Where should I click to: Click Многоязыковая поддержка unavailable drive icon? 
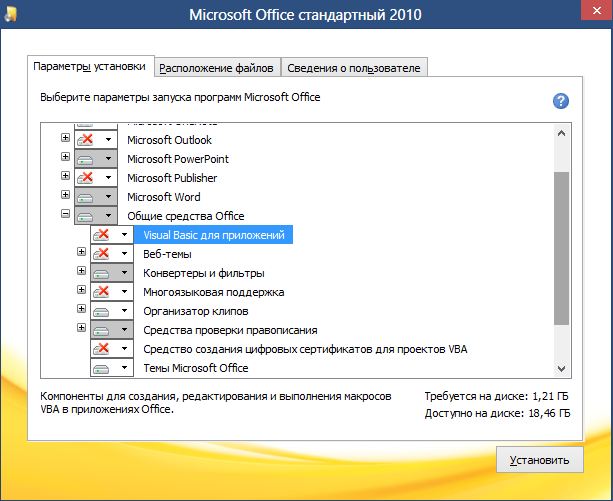pos(101,292)
